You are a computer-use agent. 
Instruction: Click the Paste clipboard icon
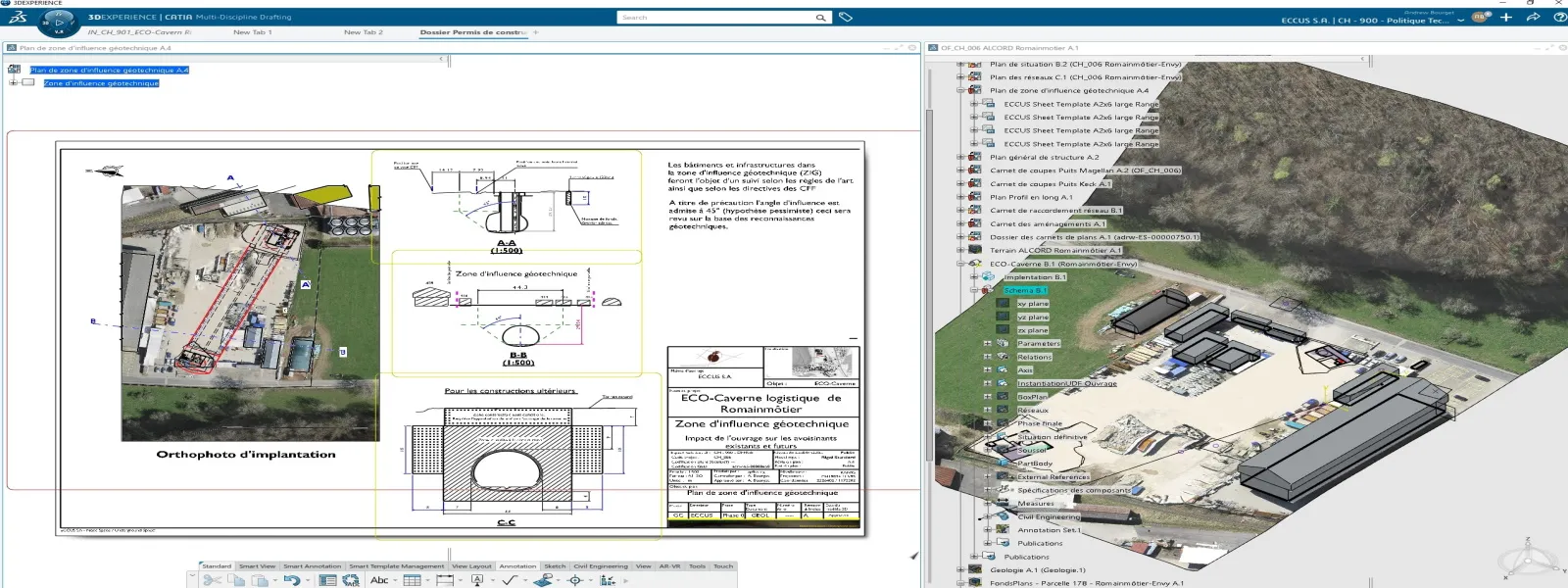pos(260,580)
